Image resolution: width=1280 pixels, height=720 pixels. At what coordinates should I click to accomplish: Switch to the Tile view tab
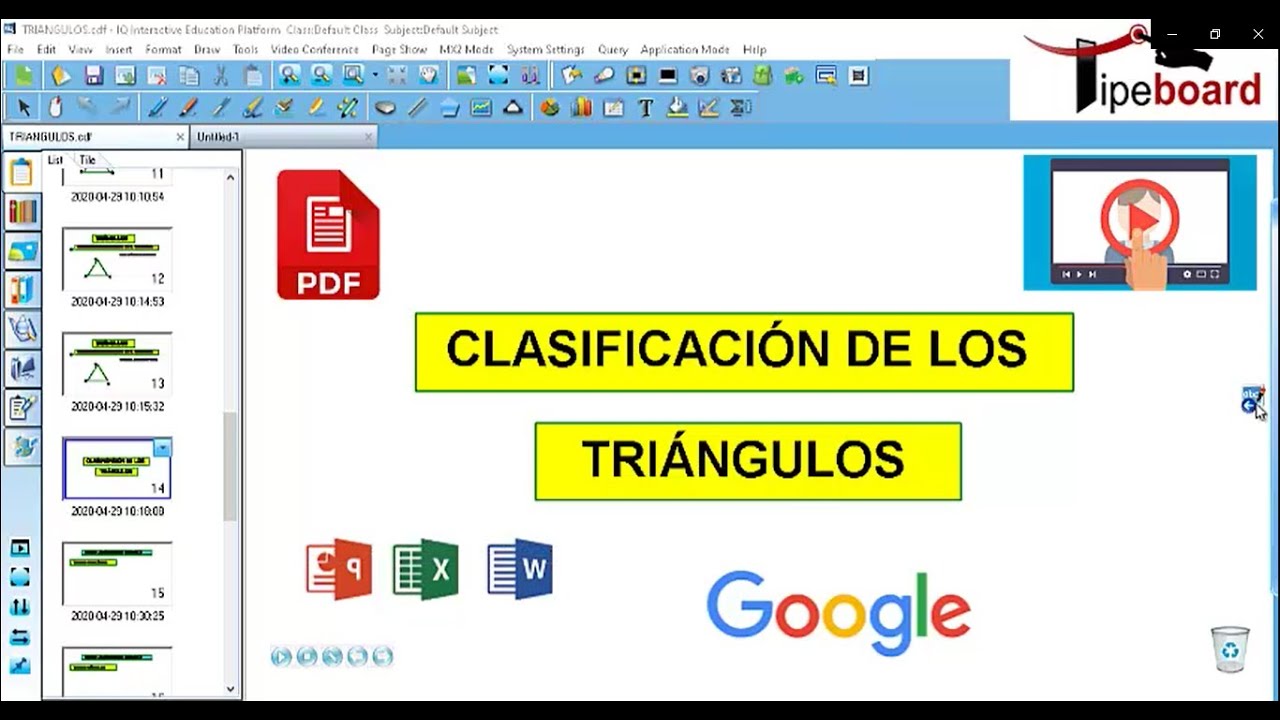tap(88, 160)
